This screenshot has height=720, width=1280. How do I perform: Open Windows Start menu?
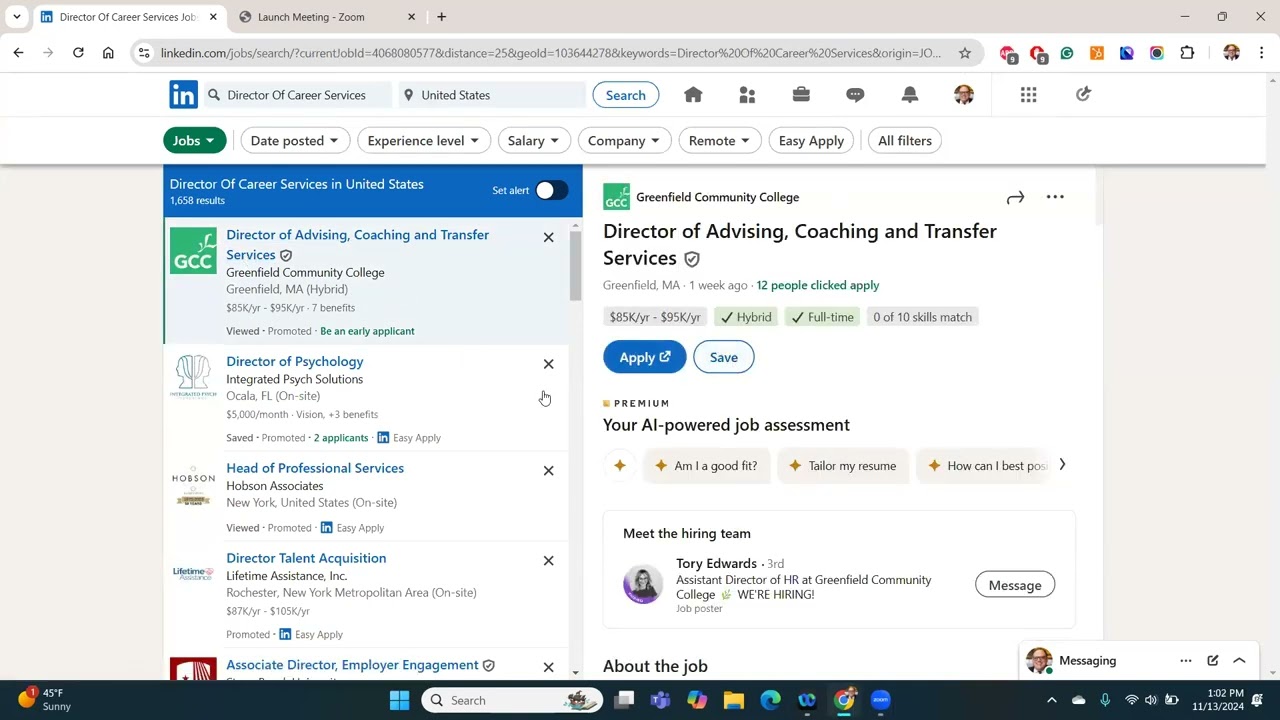tap(399, 700)
